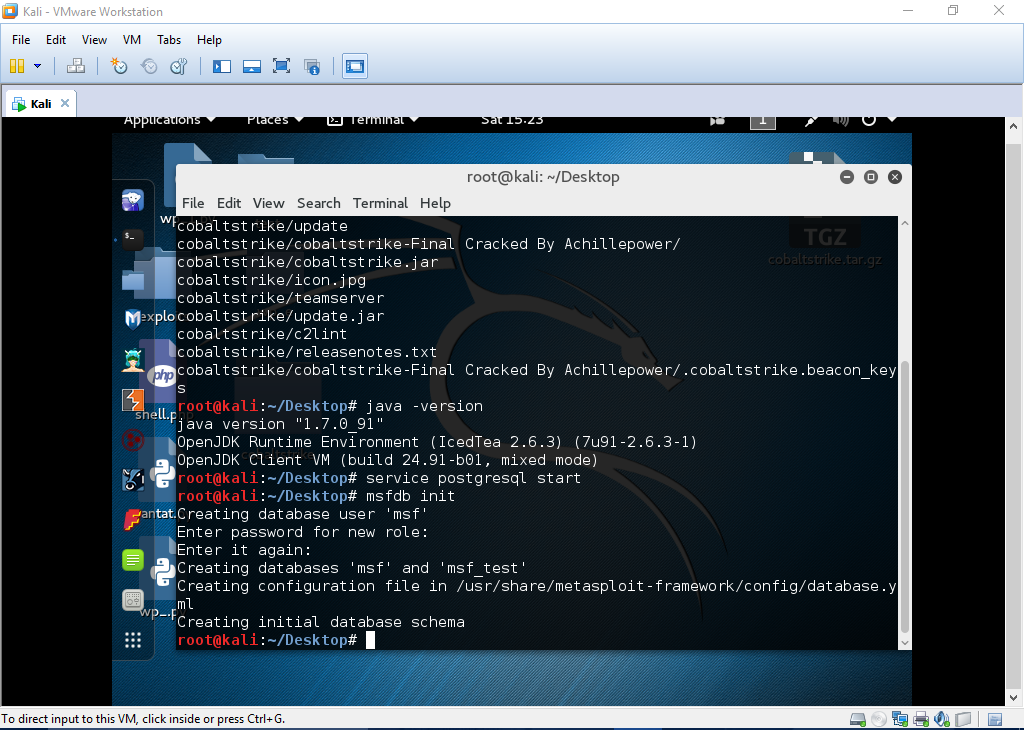Expand the Terminal app menu in top bar
Image resolution: width=1024 pixels, height=730 pixels.
click(x=373, y=120)
